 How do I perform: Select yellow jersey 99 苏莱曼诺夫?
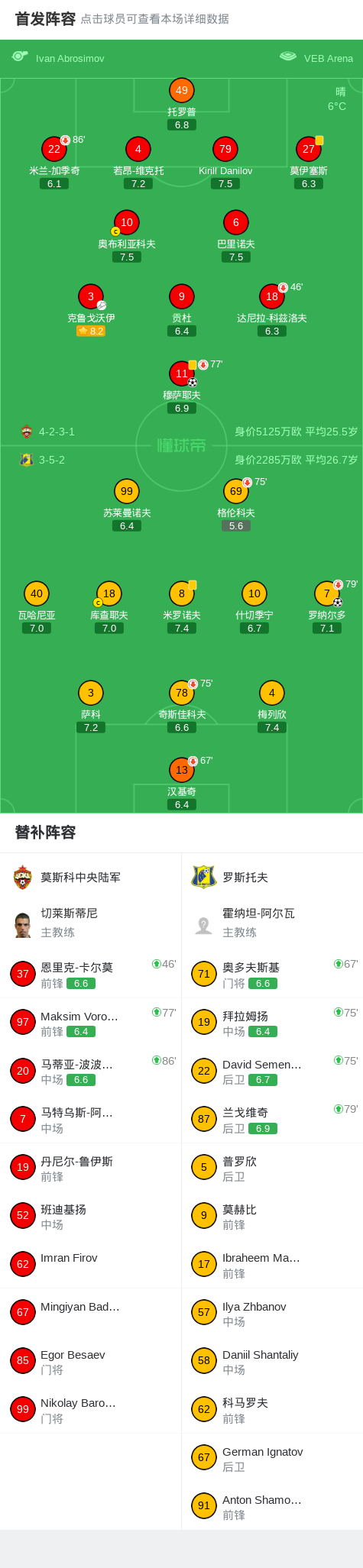coord(127,491)
